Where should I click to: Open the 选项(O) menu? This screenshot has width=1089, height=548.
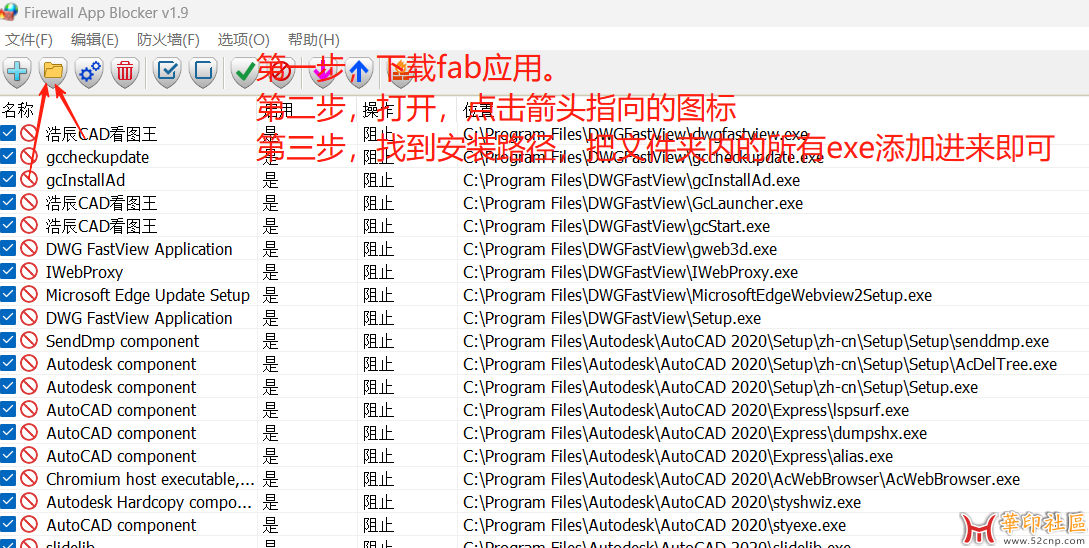243,40
